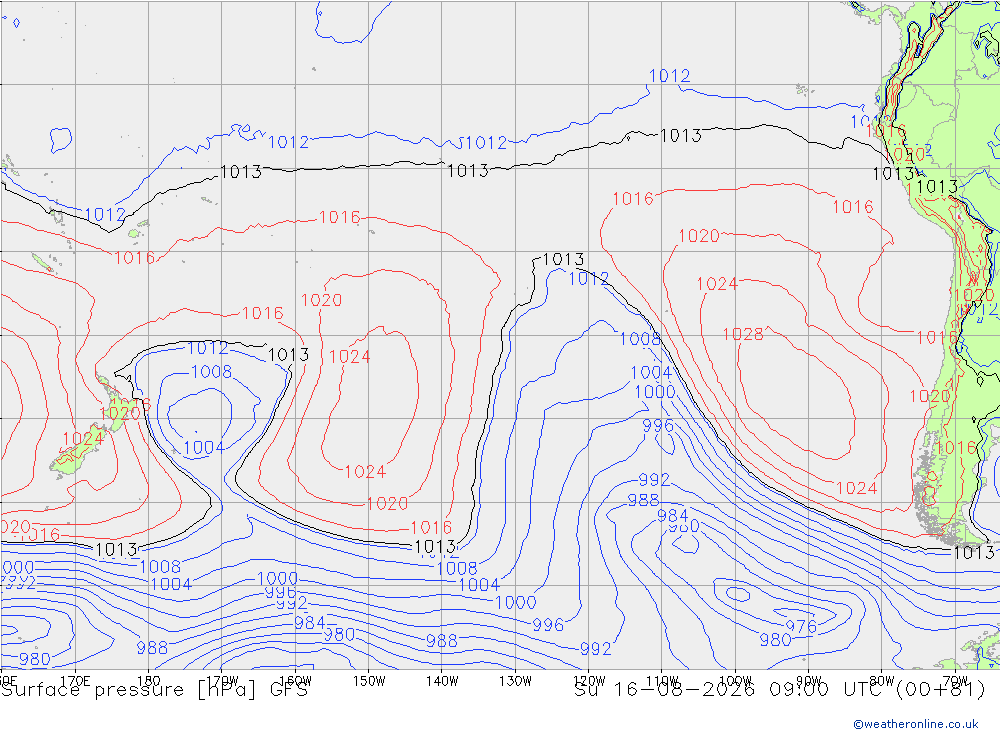This screenshot has height=733, width=1000.
Task: Click the 90W longitude axis label
Action: tap(809, 681)
